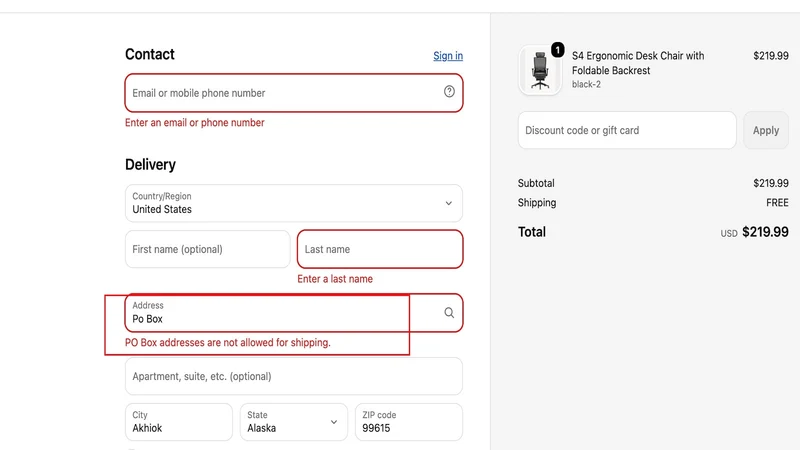Click the Sign in link
The height and width of the screenshot is (450, 800).
[x=448, y=56]
